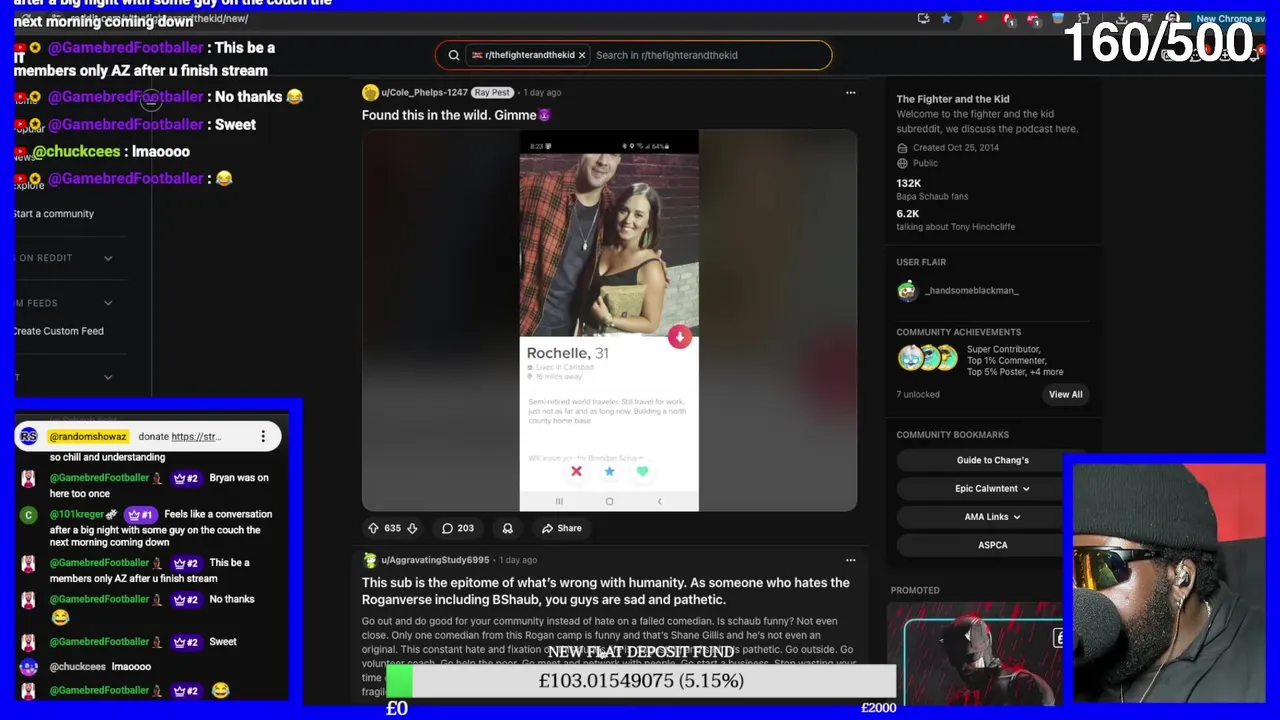Open the Rochelle screenshot image in the post
Image resolution: width=1280 pixels, height=720 pixels.
pos(609,320)
